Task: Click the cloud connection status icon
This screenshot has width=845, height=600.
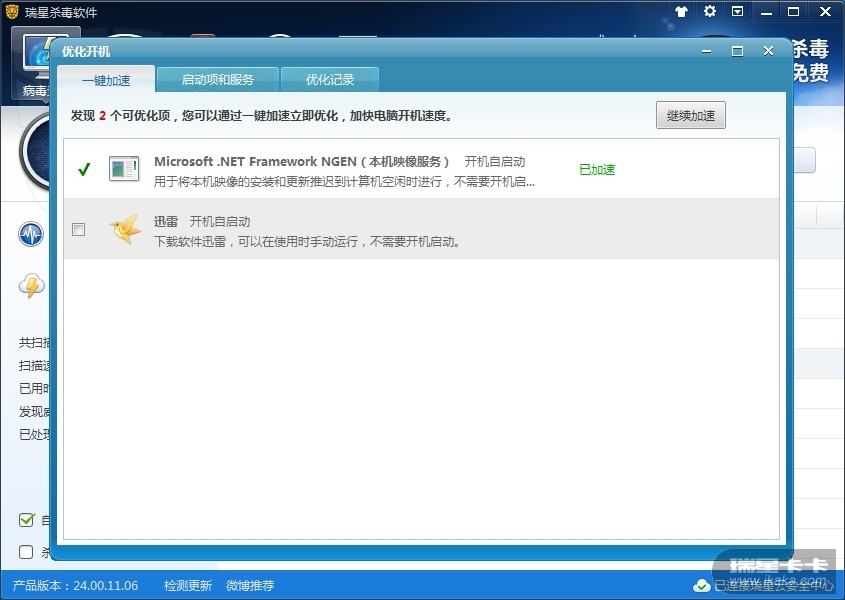Action: pos(701,585)
